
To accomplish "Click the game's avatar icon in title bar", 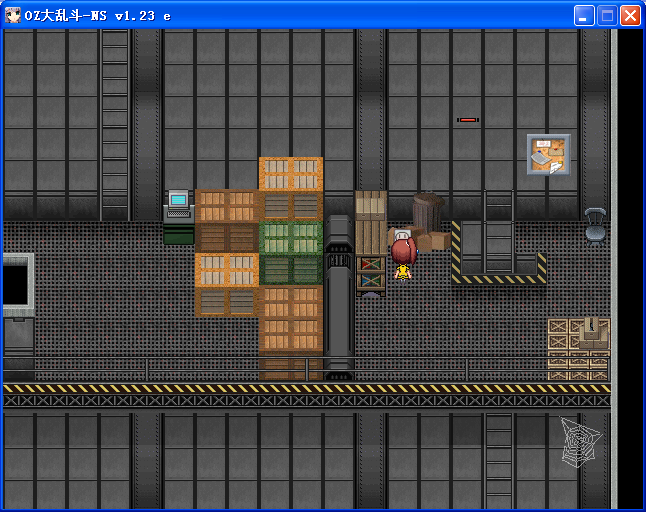I will tap(13, 16).
